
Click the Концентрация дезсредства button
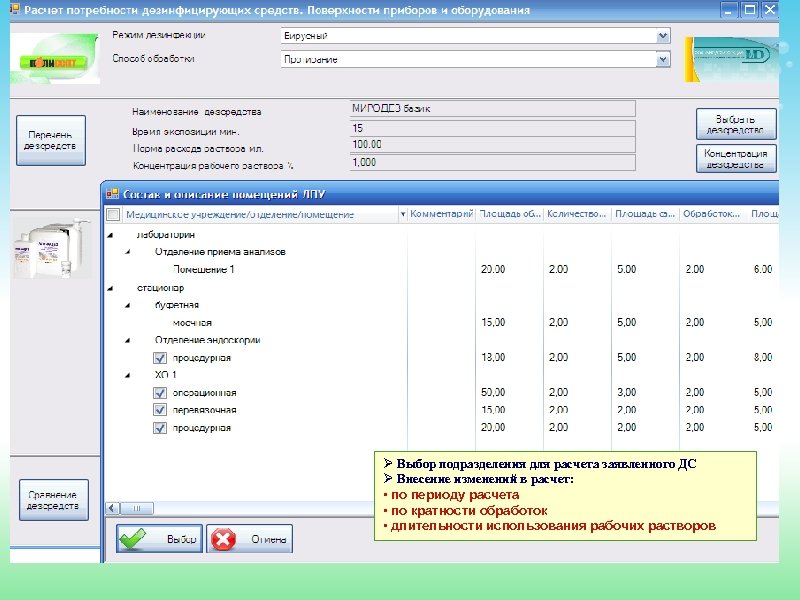pyautogui.click(x=736, y=159)
